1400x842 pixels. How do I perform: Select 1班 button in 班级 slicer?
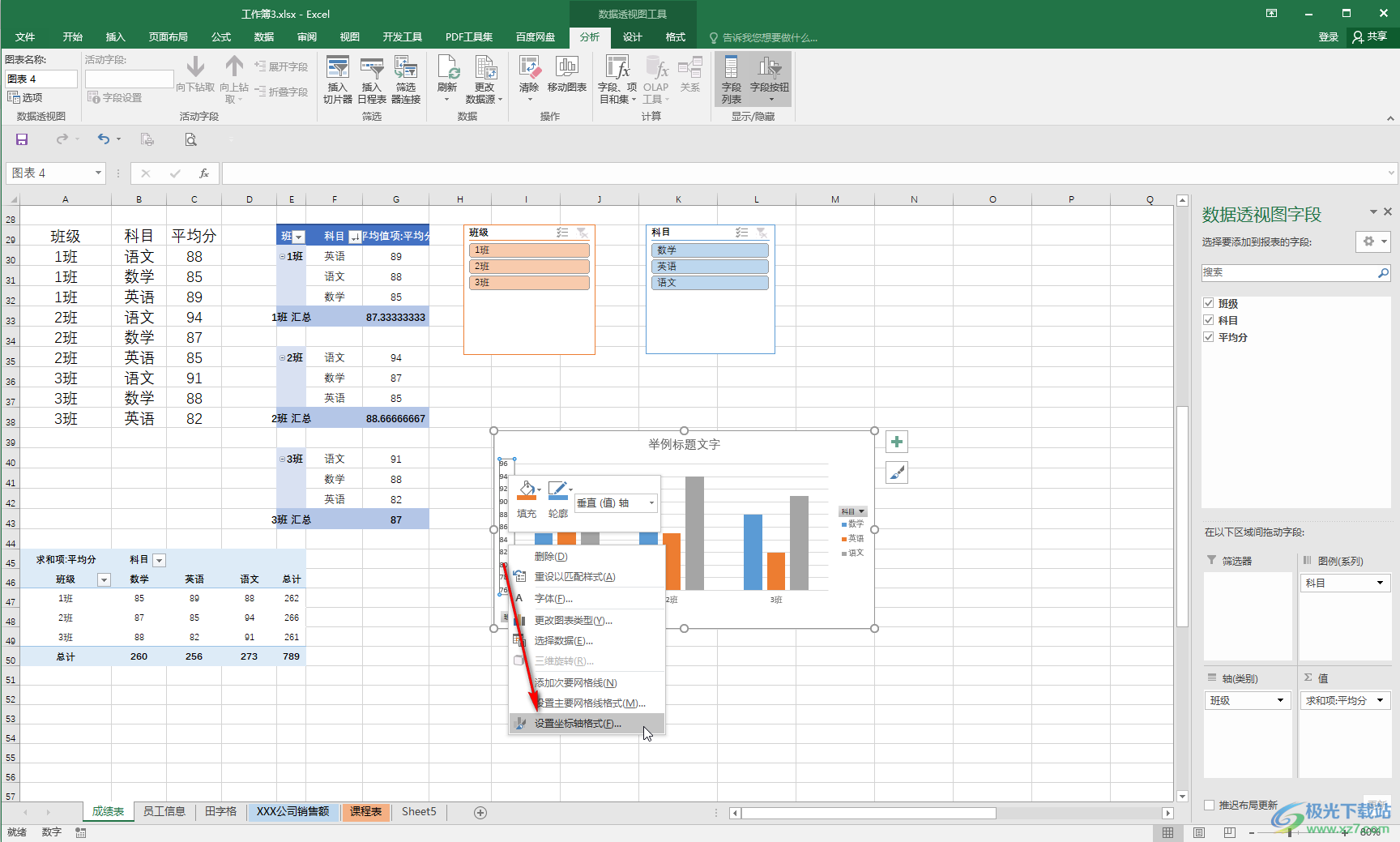click(529, 250)
